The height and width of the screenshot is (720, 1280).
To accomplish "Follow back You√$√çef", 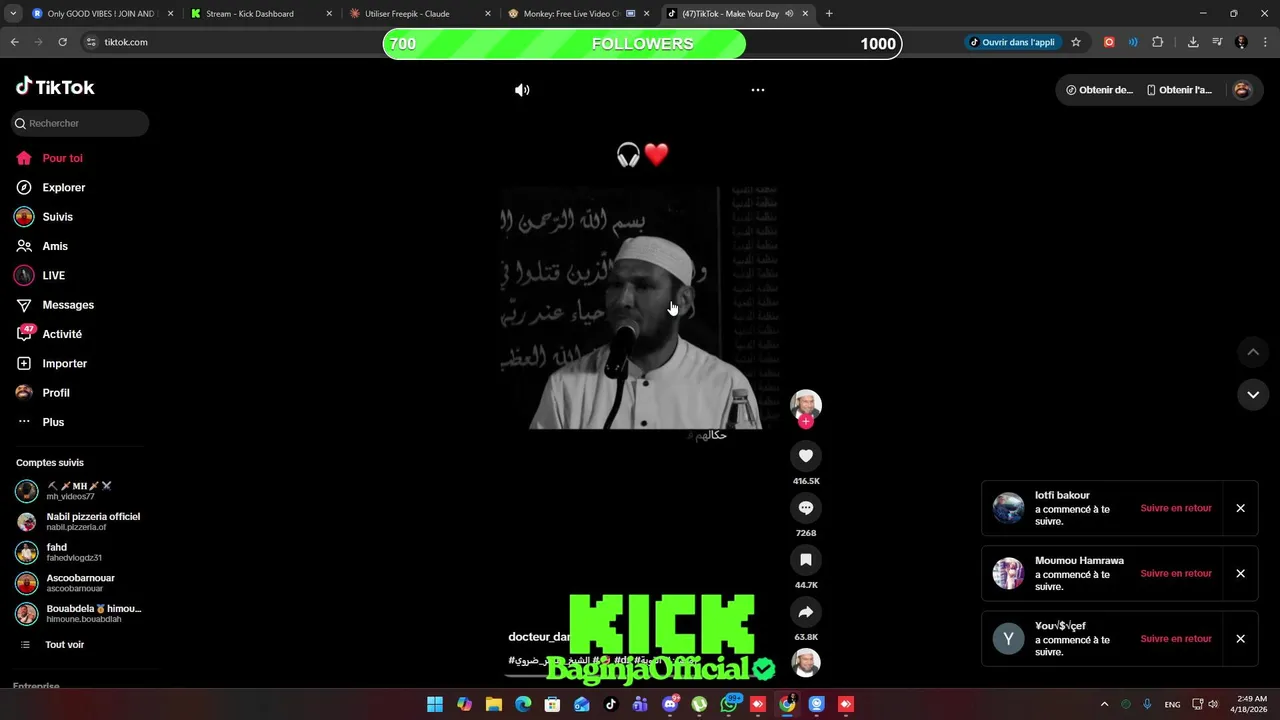I will point(1176,639).
